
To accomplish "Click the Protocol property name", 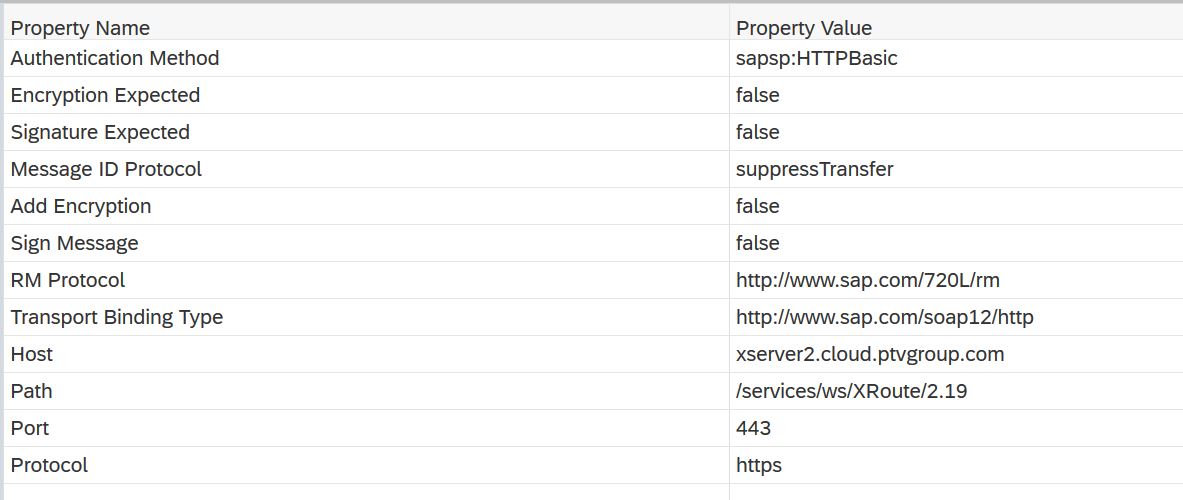I will click(x=49, y=465).
